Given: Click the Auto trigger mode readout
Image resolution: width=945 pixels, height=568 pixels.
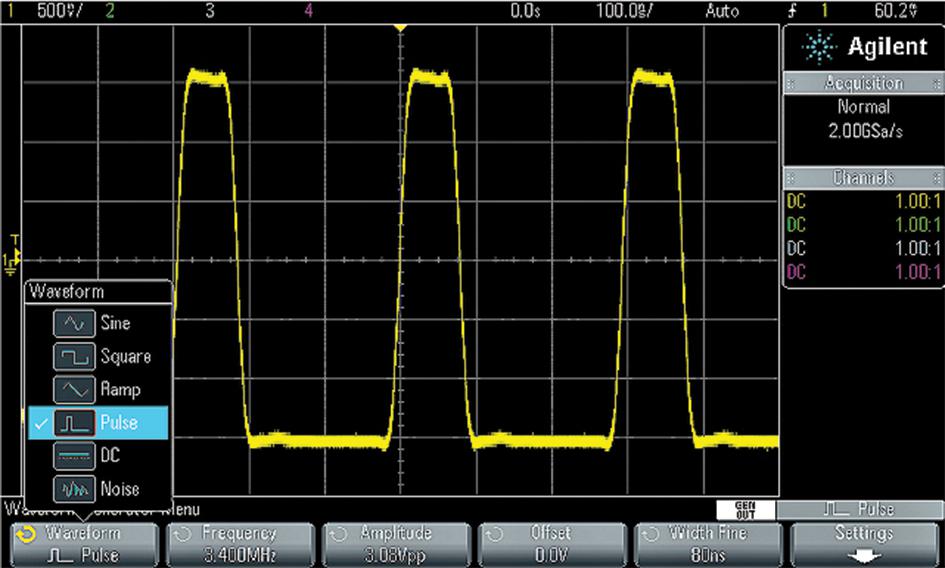Looking at the screenshot, I should point(722,11).
